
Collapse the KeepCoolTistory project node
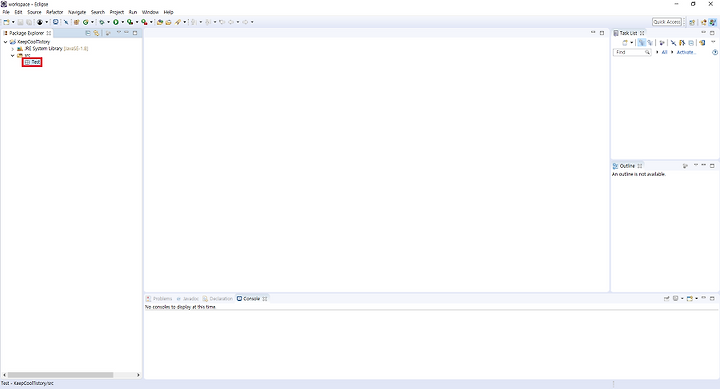tap(6, 42)
